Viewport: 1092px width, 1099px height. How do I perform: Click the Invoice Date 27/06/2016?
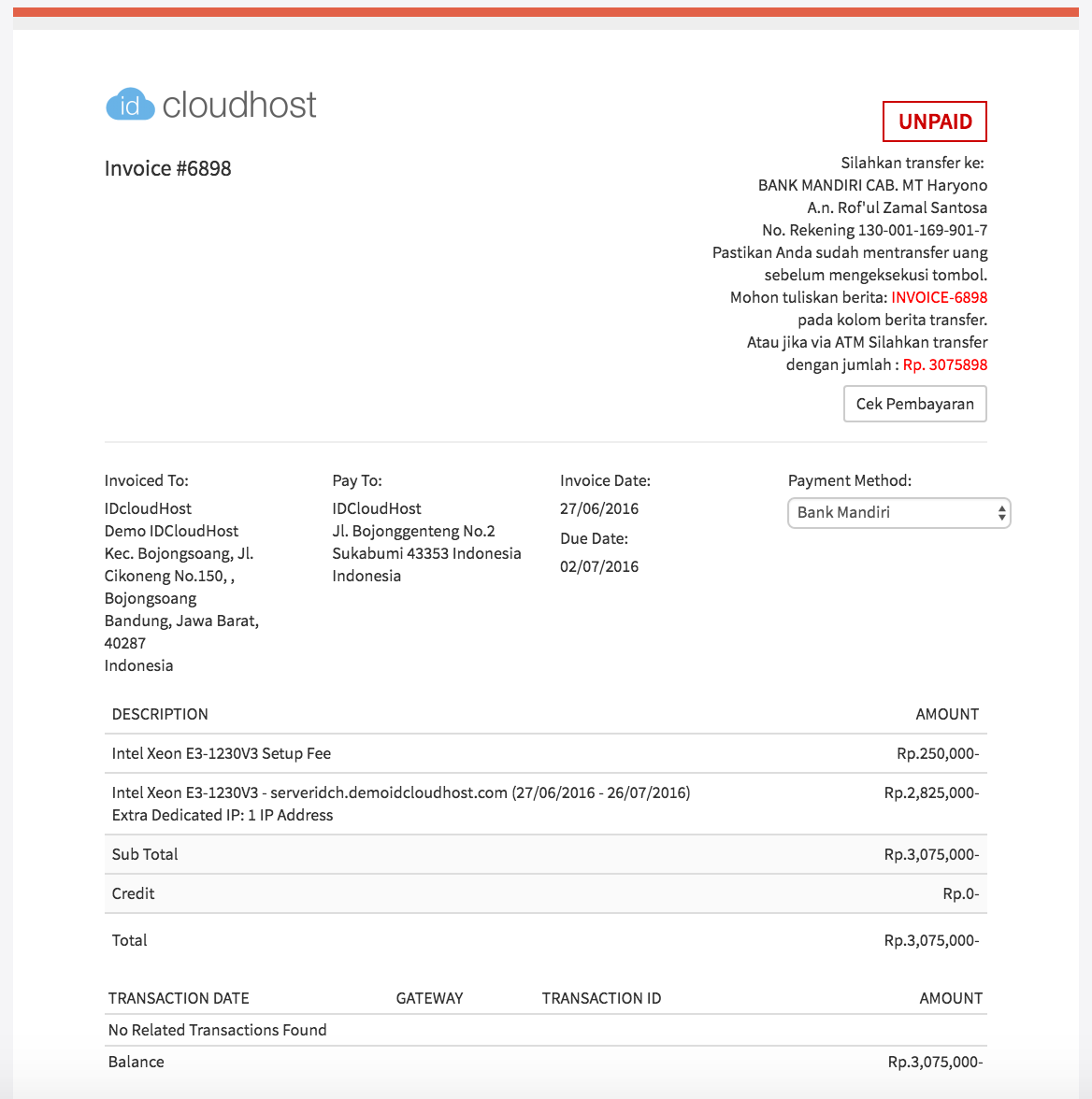(x=599, y=508)
